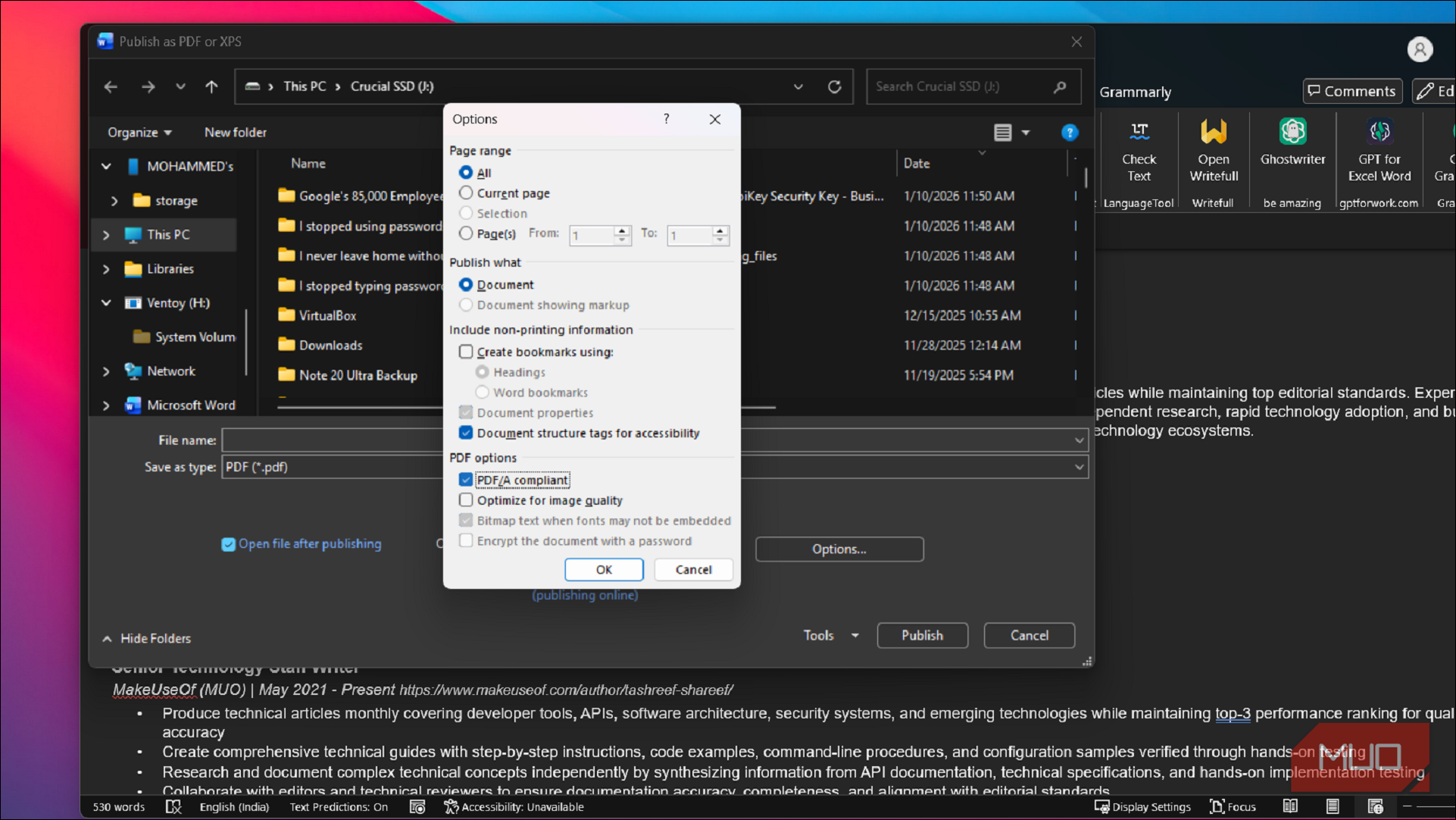Expand the Libraries tree node

106,269
